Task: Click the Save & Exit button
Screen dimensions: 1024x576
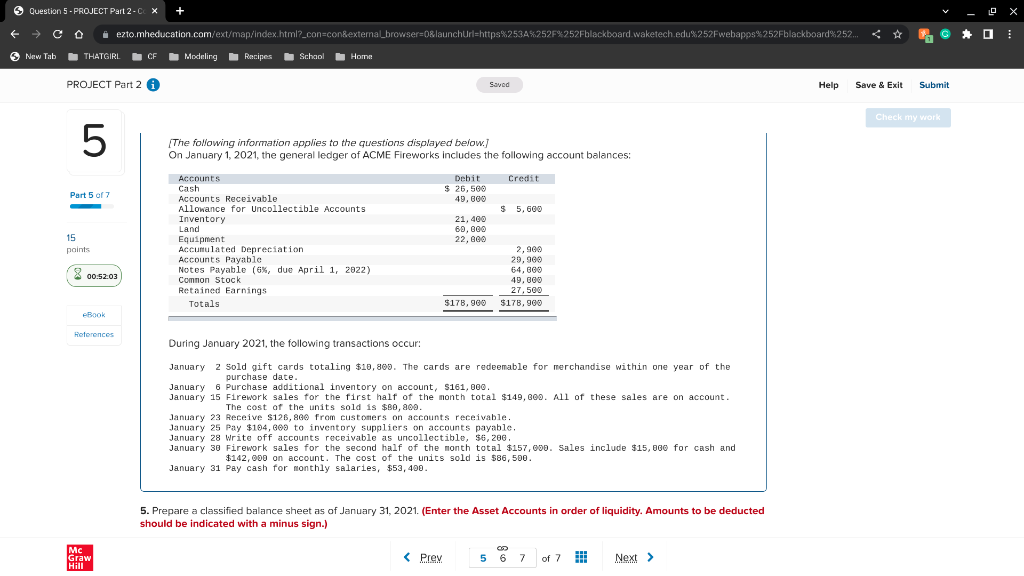Action: tap(878, 85)
